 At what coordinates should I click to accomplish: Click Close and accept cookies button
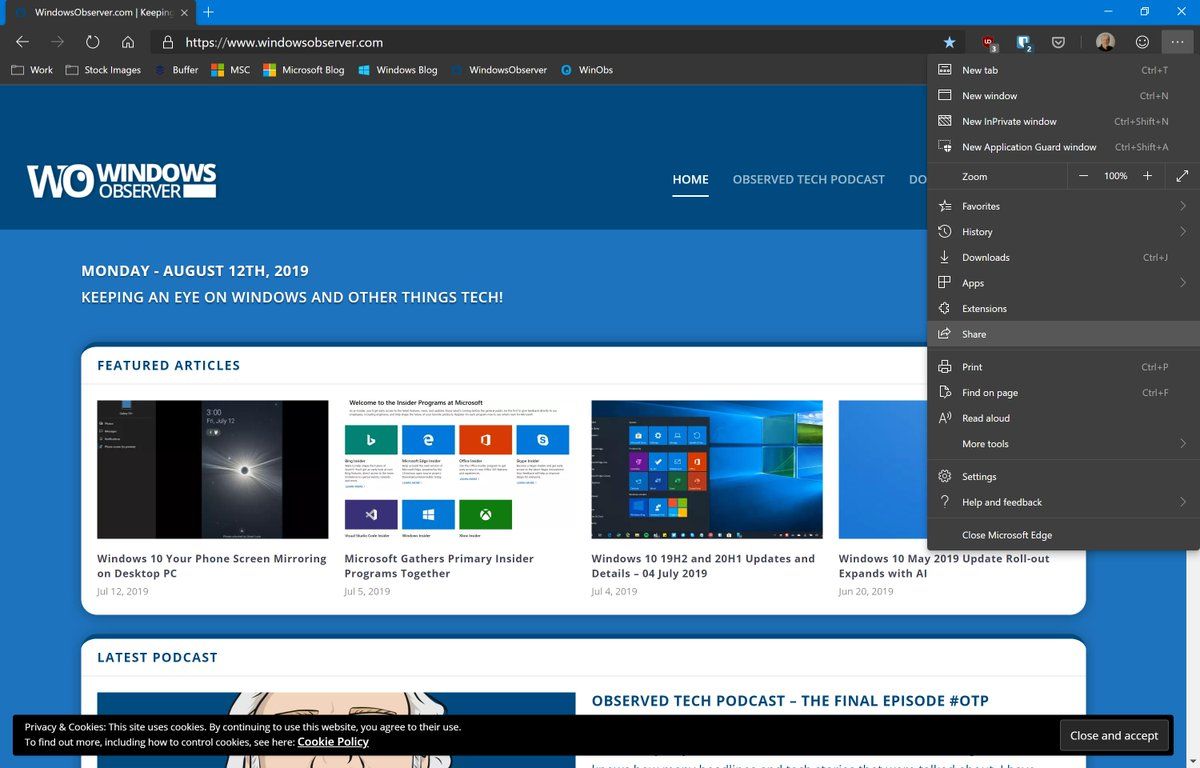pos(1114,735)
